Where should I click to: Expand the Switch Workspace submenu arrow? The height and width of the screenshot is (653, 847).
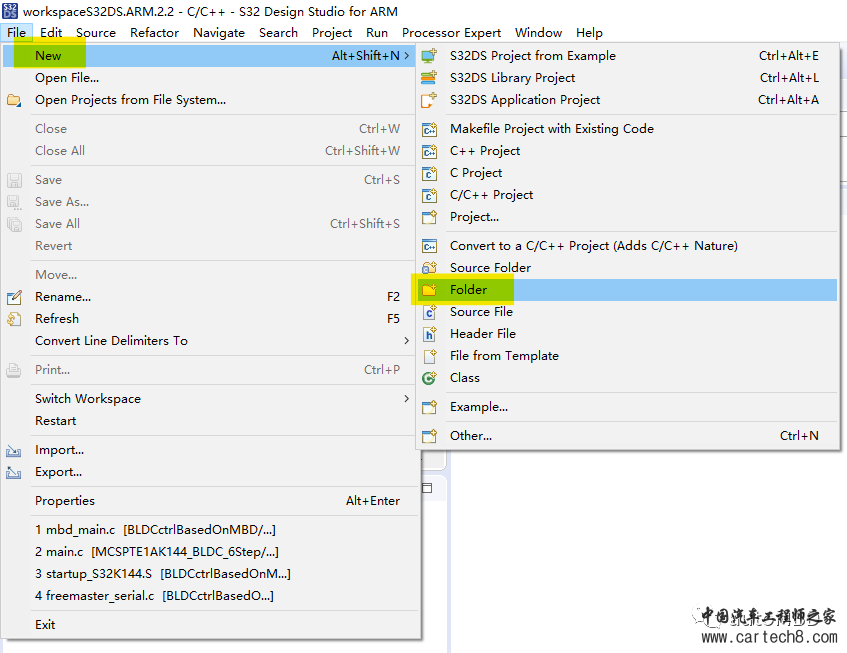point(407,399)
